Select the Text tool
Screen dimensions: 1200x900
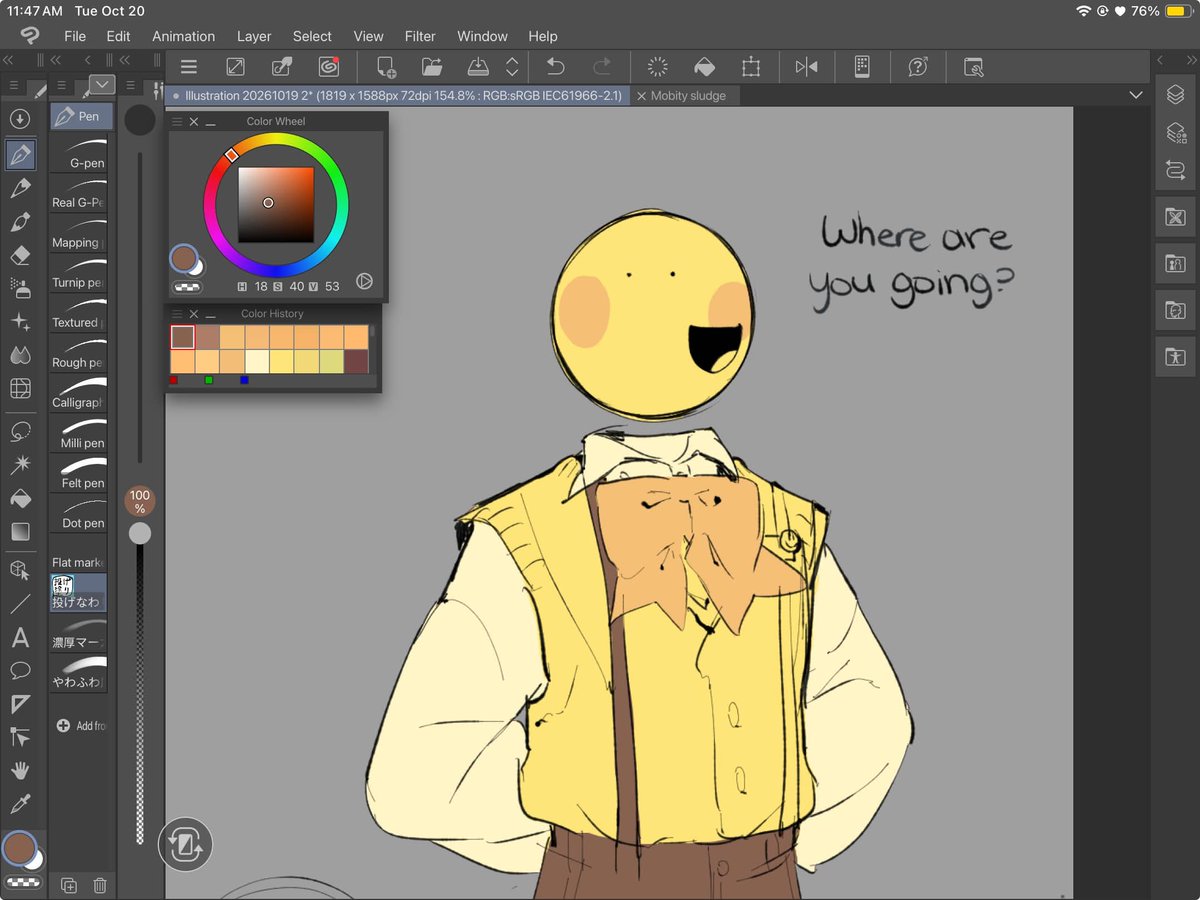coord(20,638)
